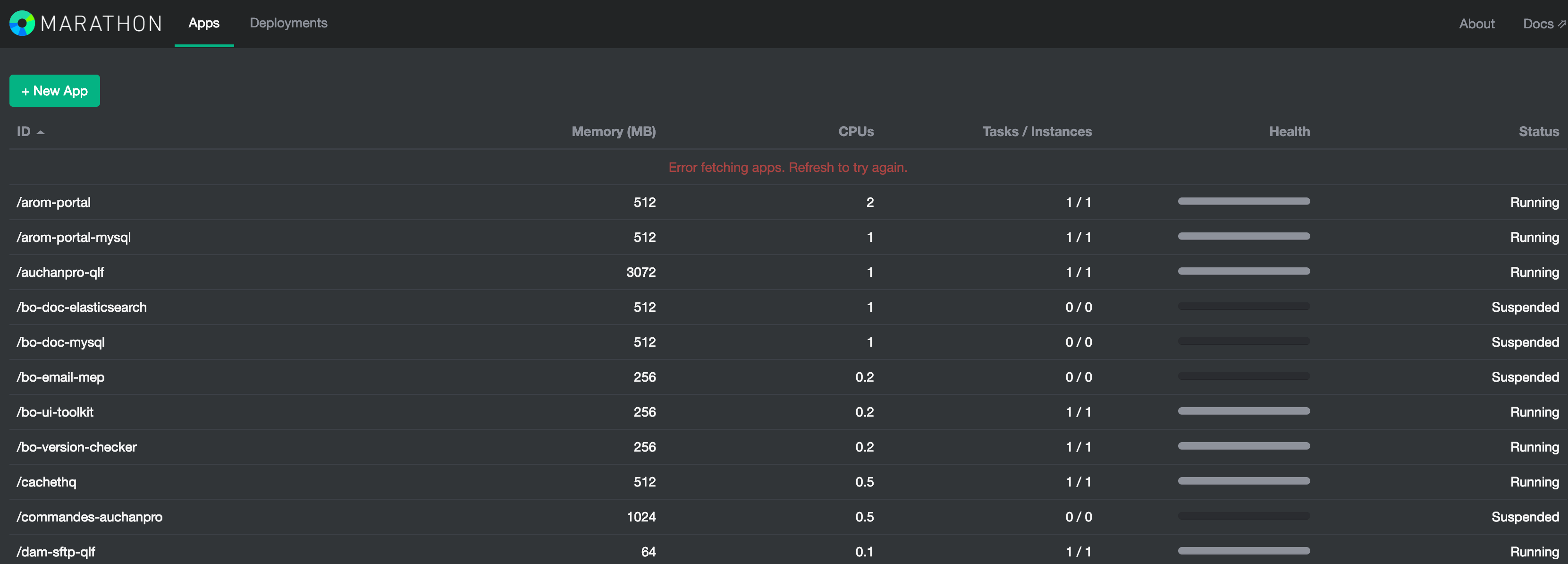This screenshot has height=564, width=1568.
Task: Click the ID sort arrow
Action: tap(40, 132)
